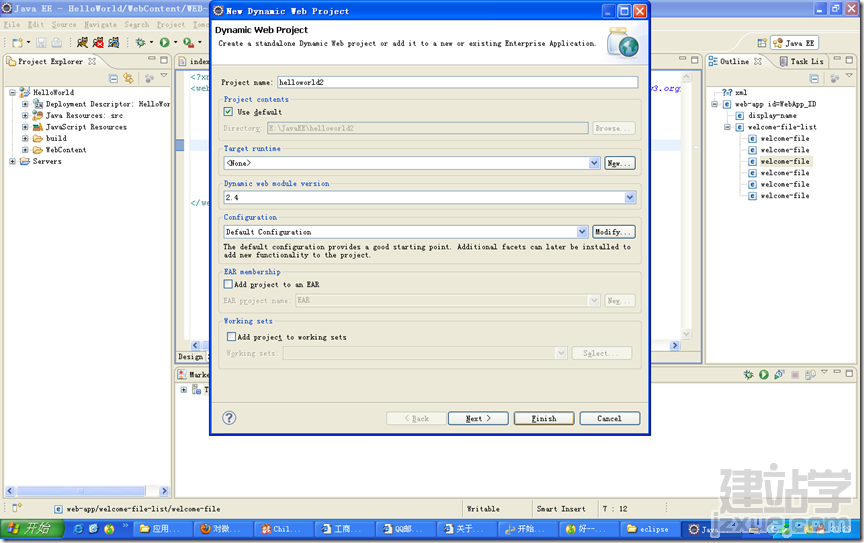Click the Print icon in Eclipse toolbar
Screen dimensions: 864x543
[x=57, y=42]
